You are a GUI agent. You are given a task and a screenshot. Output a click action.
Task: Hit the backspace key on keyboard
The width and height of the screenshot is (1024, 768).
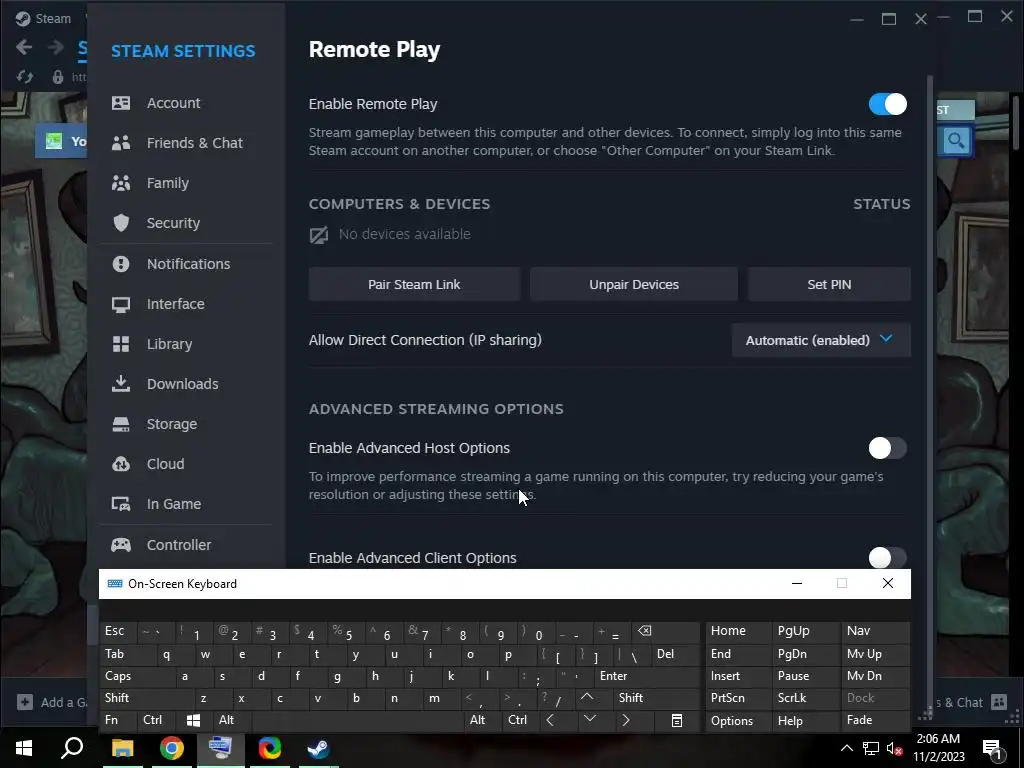pos(645,631)
